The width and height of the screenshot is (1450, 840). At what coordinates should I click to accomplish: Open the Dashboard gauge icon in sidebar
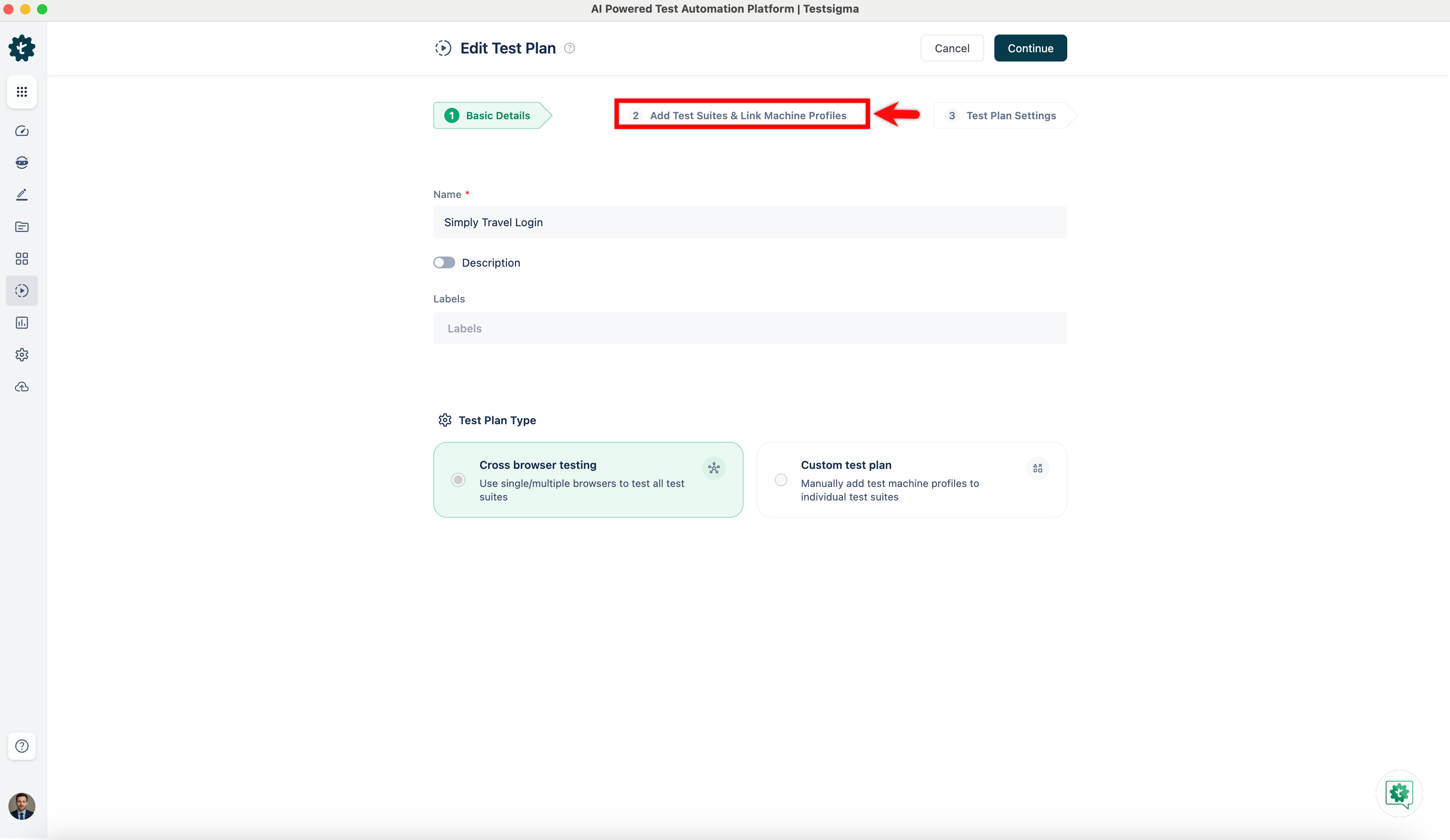(22, 131)
